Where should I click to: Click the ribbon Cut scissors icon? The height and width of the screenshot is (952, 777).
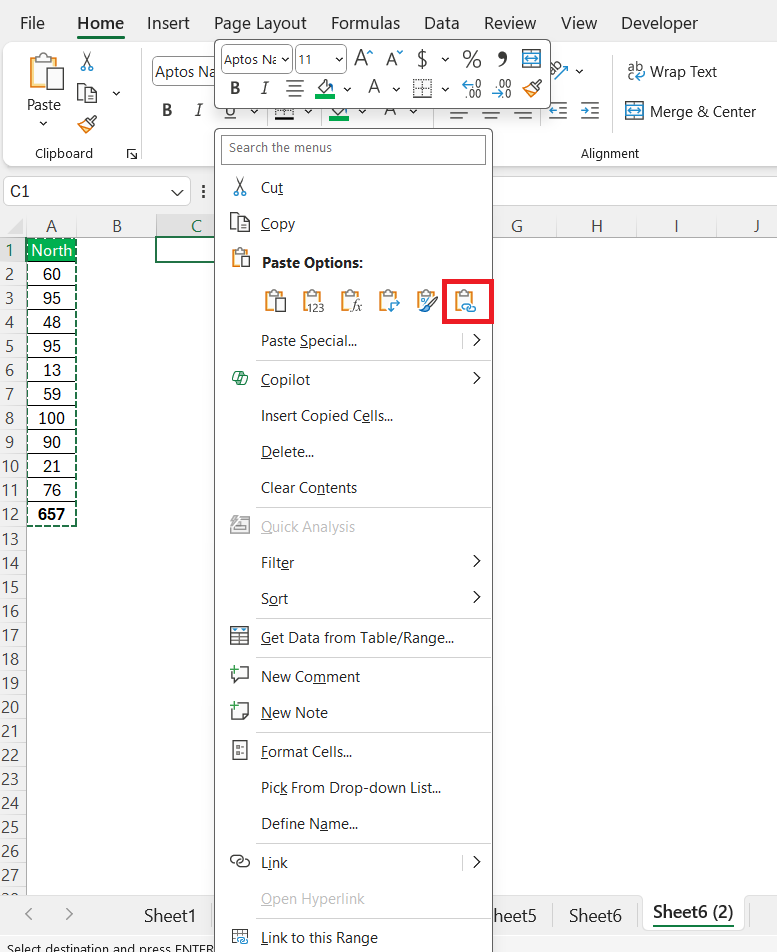87,61
